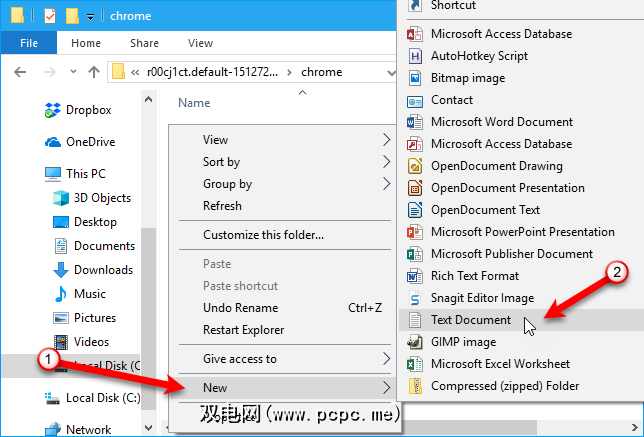Expand the Sort by submenu
644x437 pixels.
[x=385, y=162]
